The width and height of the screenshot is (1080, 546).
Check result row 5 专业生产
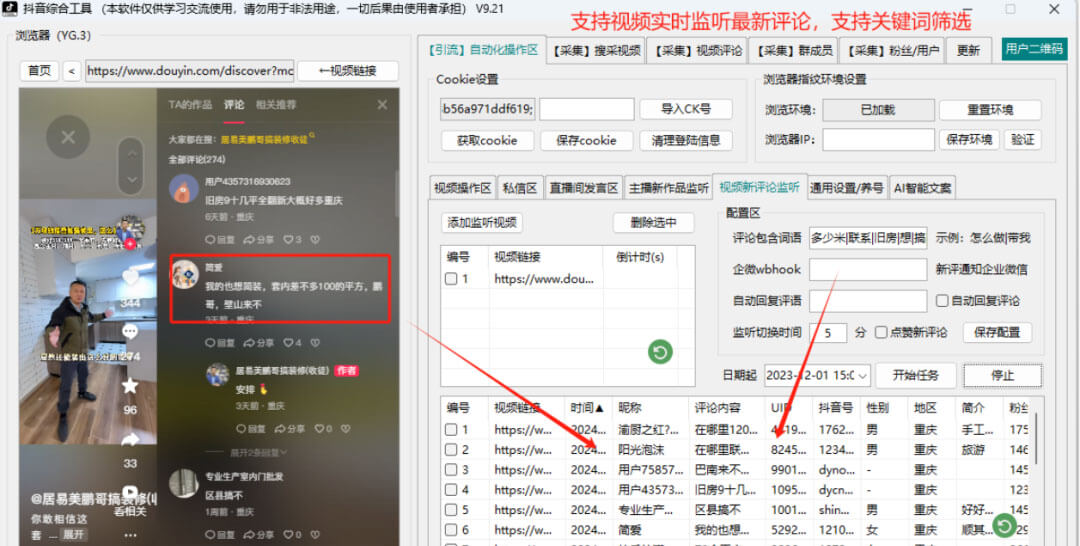(x=451, y=510)
